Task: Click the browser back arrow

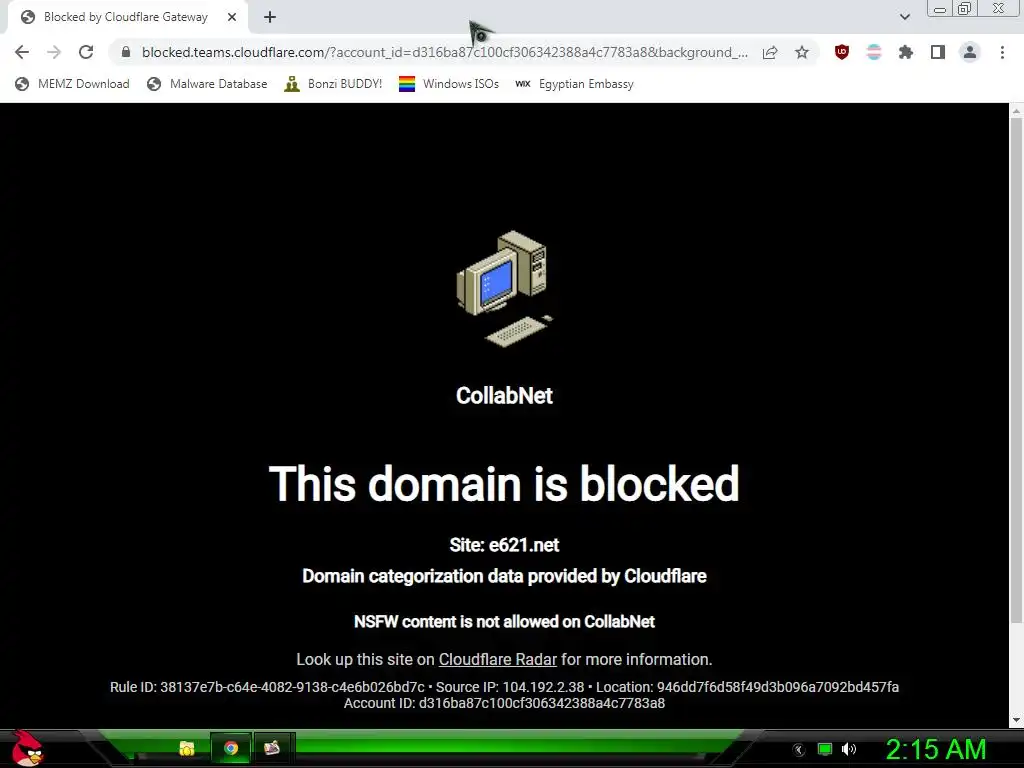Action: 22,52
